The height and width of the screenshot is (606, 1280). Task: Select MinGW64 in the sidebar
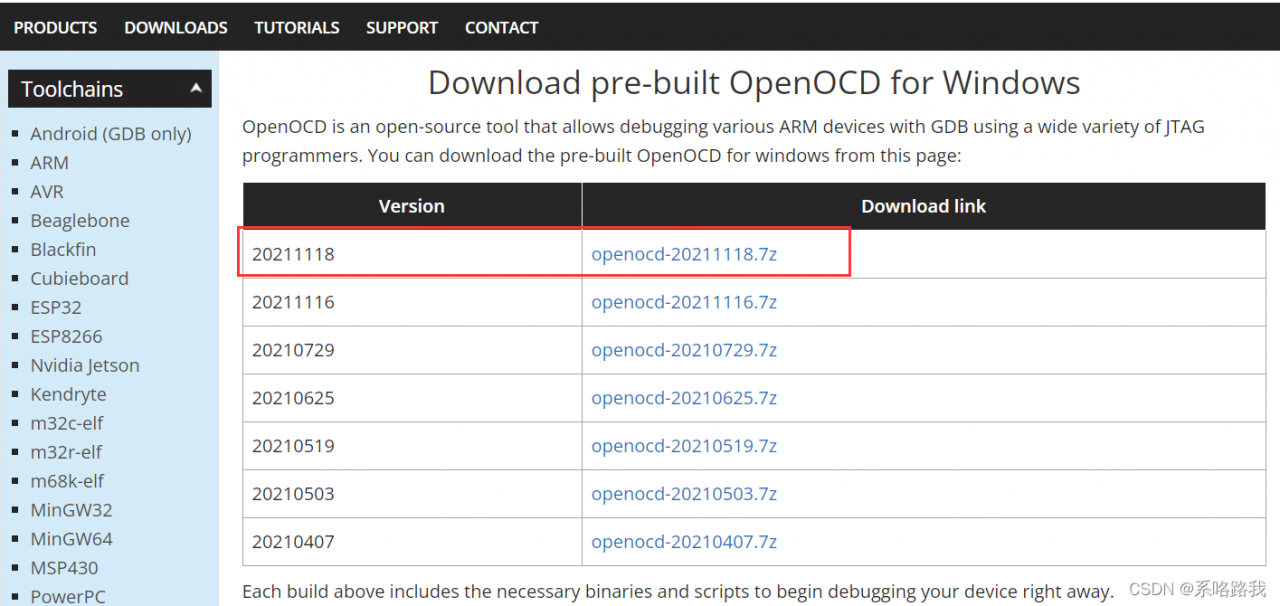[72, 539]
